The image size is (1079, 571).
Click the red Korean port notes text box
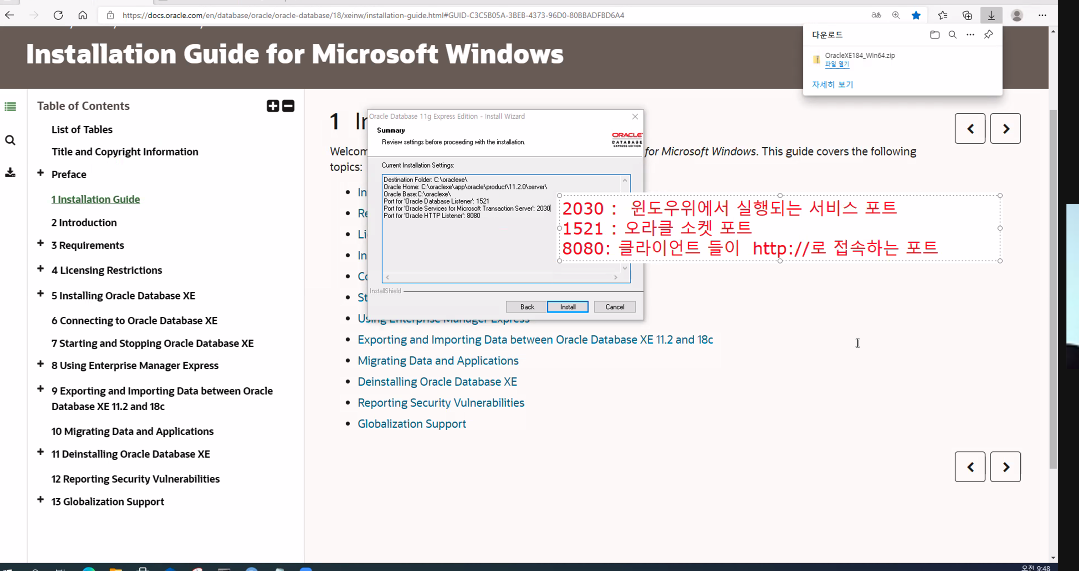[780, 228]
